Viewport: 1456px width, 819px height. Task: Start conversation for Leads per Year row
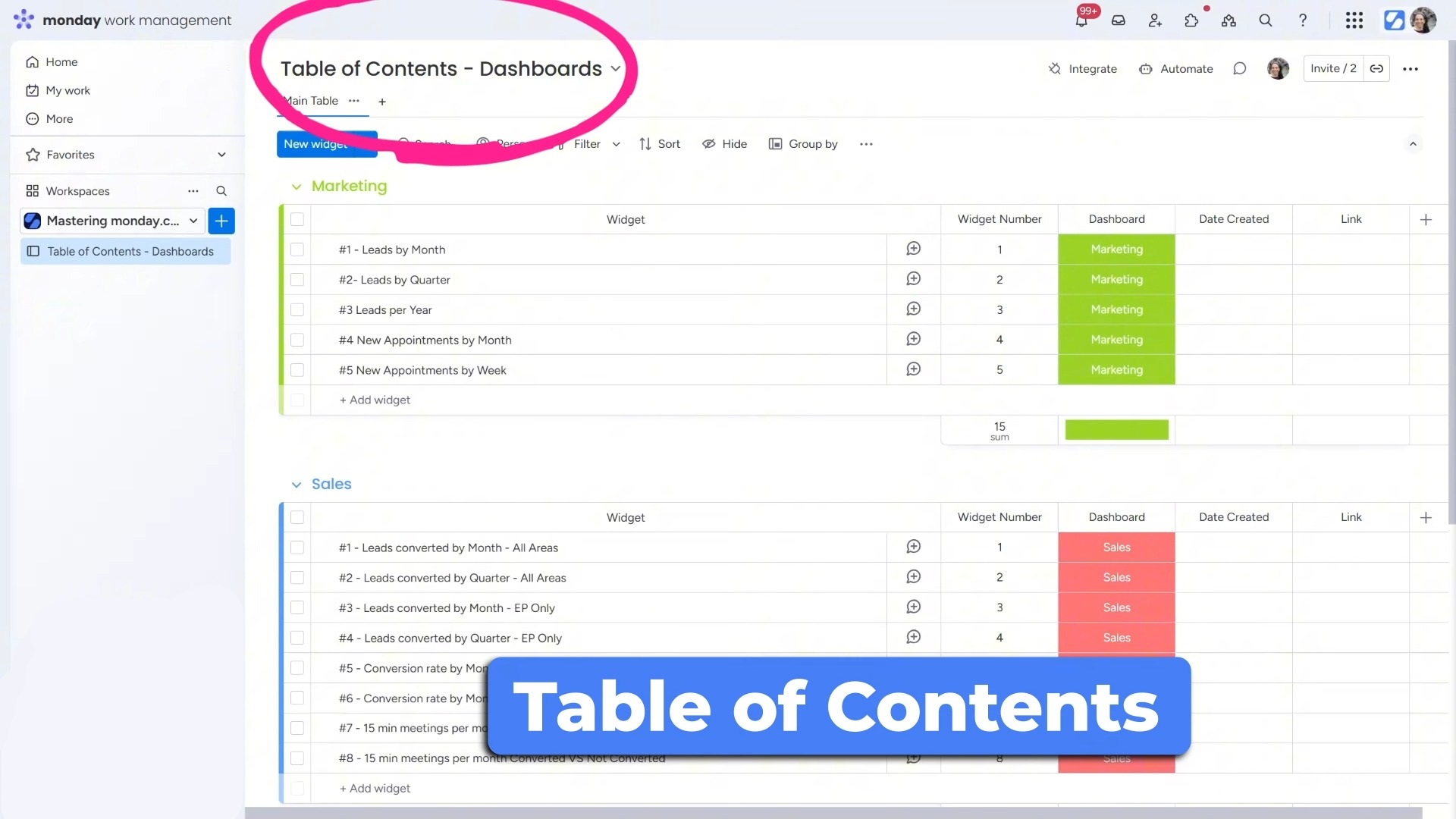tap(914, 309)
